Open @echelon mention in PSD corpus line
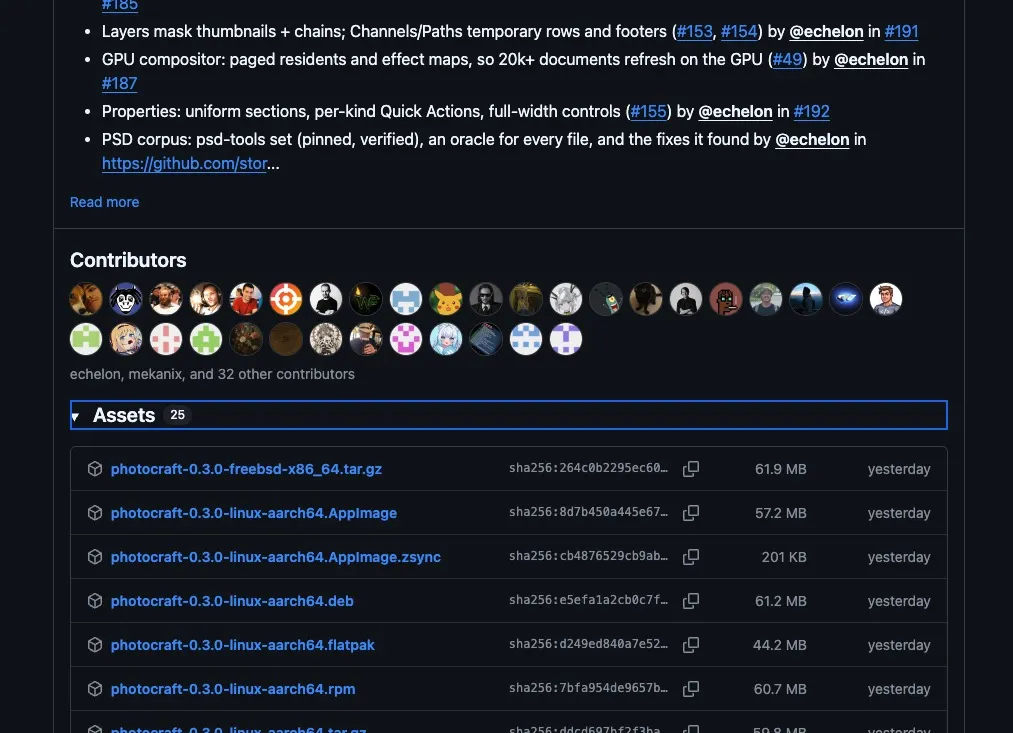 (812, 139)
